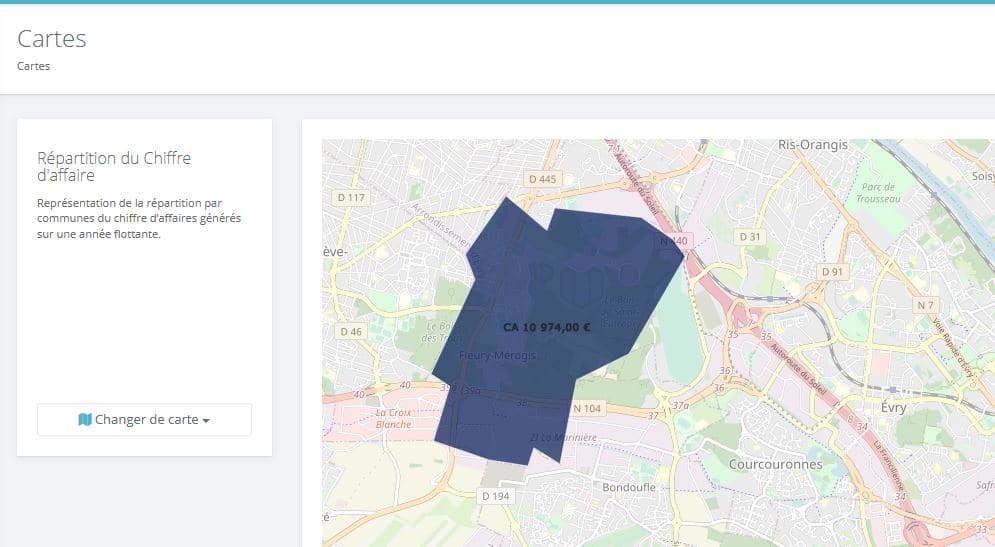Click the Fleury-Mérogis label in blue zone
The height and width of the screenshot is (547, 995).
click(497, 355)
